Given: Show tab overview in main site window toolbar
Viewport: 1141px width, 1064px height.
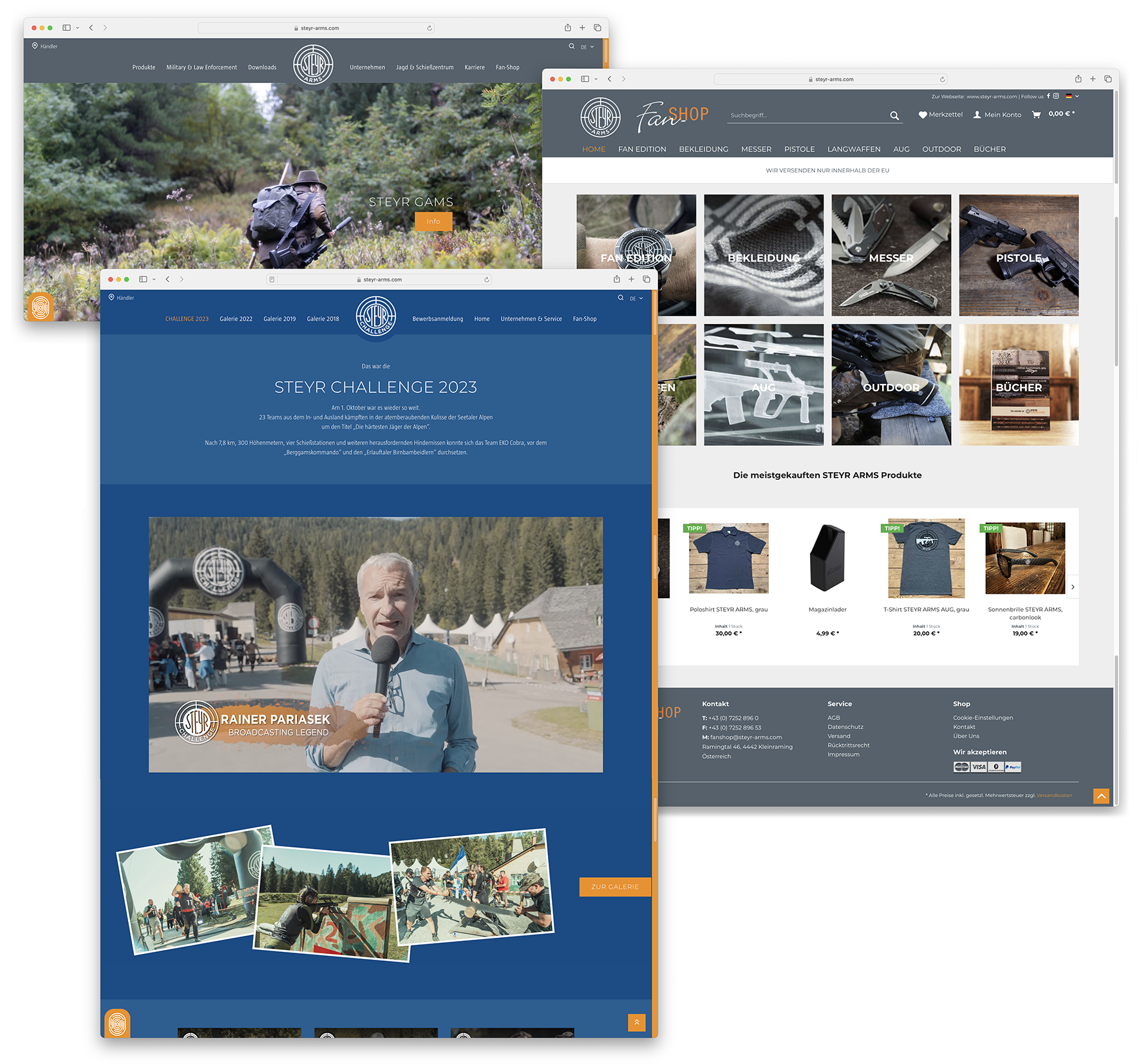Looking at the screenshot, I should 598,28.
